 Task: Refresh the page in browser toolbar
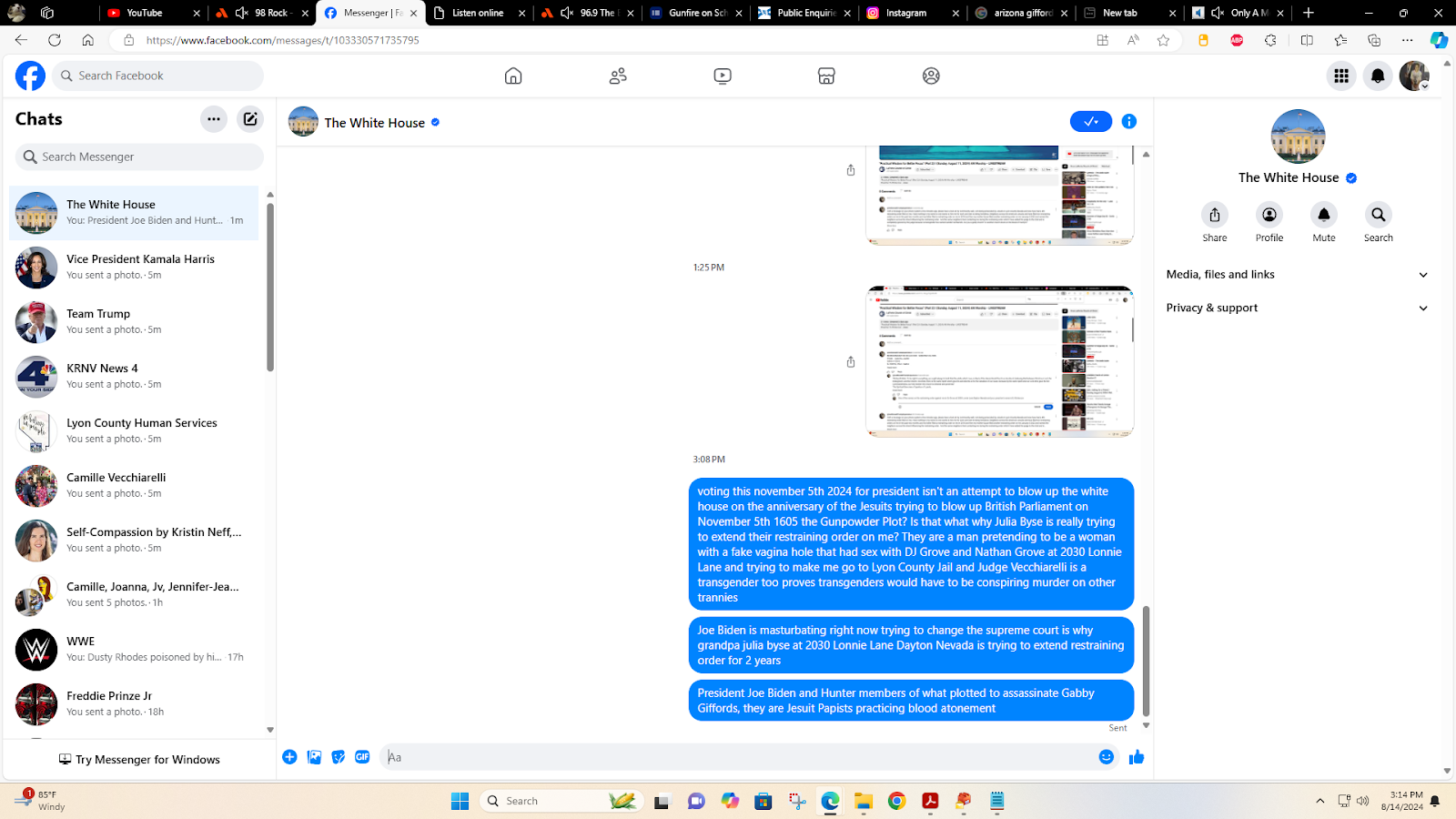click(x=55, y=40)
